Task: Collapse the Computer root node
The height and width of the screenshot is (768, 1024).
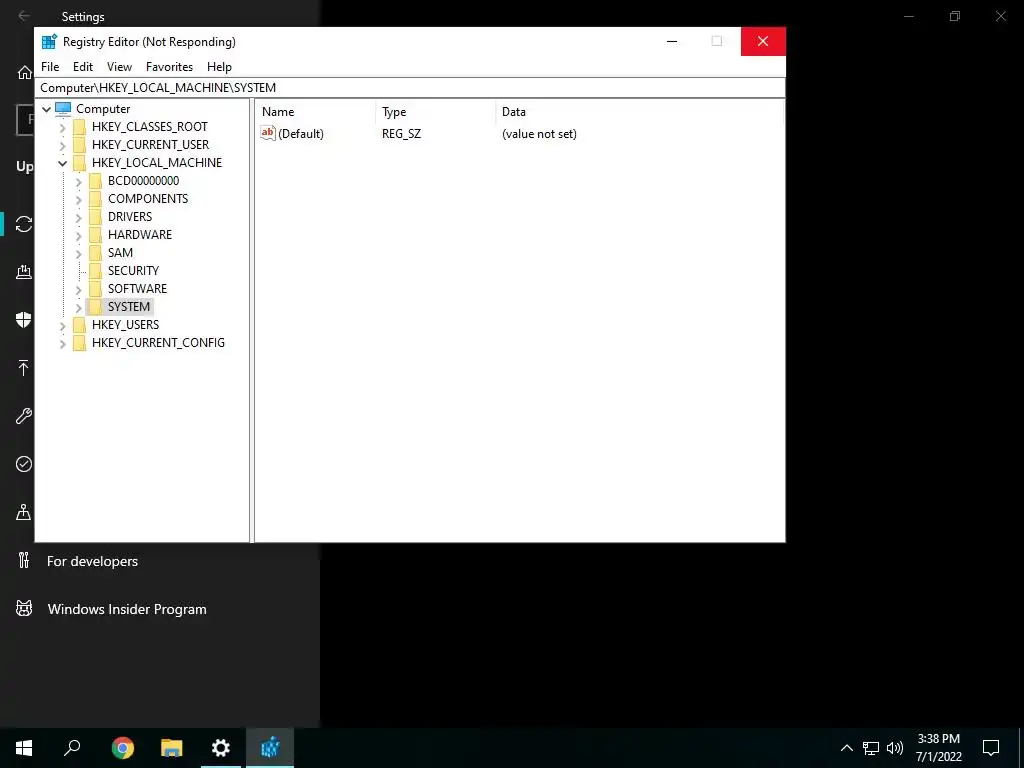Action: click(46, 109)
